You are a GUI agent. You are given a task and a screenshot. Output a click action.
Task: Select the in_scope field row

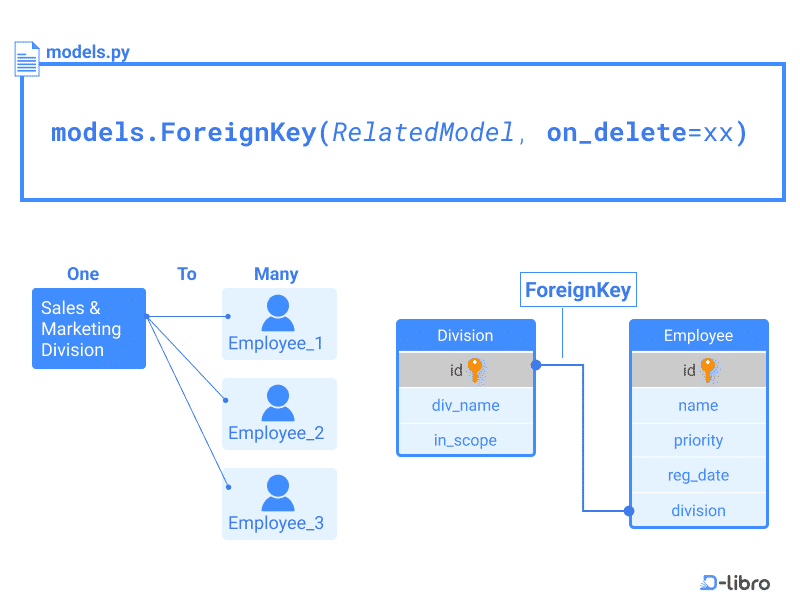tap(466, 440)
